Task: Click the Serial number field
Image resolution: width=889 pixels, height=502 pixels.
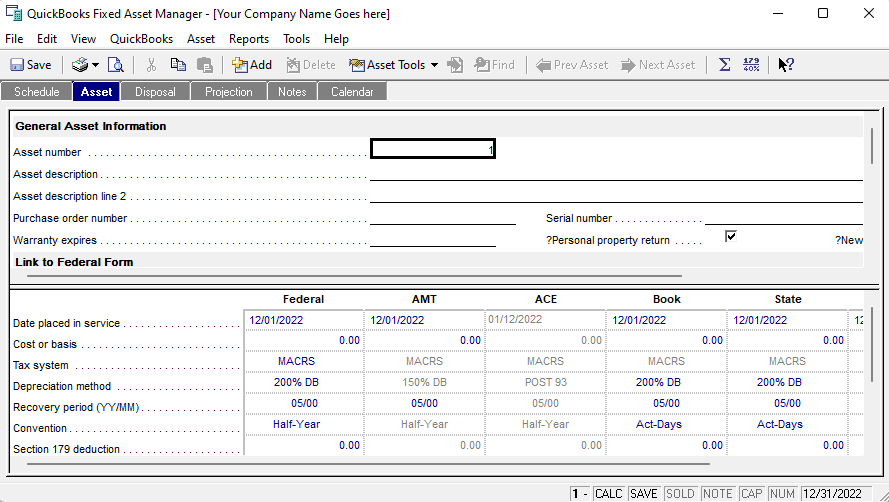Action: point(784,217)
